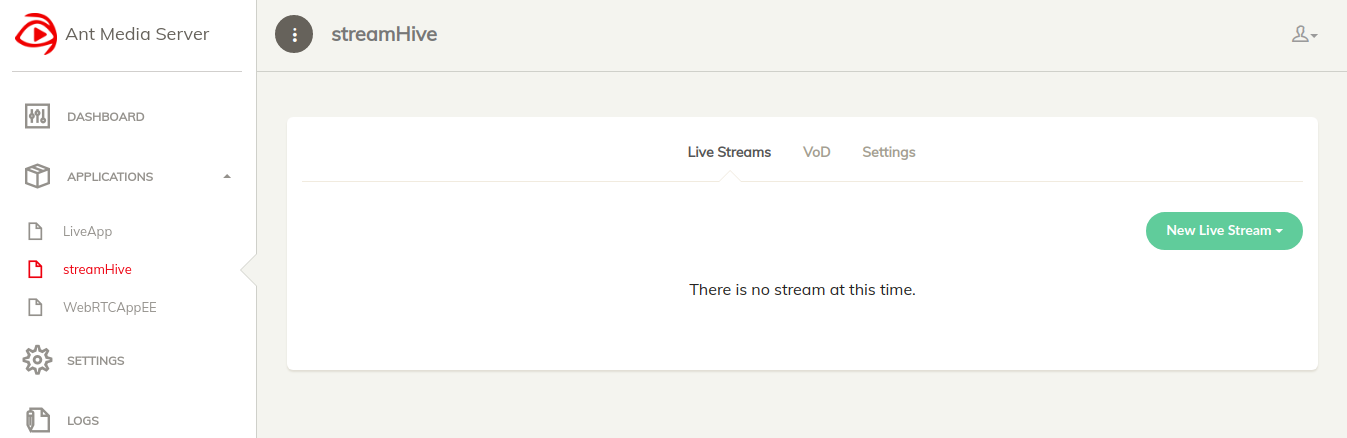Click the Logs documents icon
Screen dimensions: 1347x438
[x=37, y=421]
